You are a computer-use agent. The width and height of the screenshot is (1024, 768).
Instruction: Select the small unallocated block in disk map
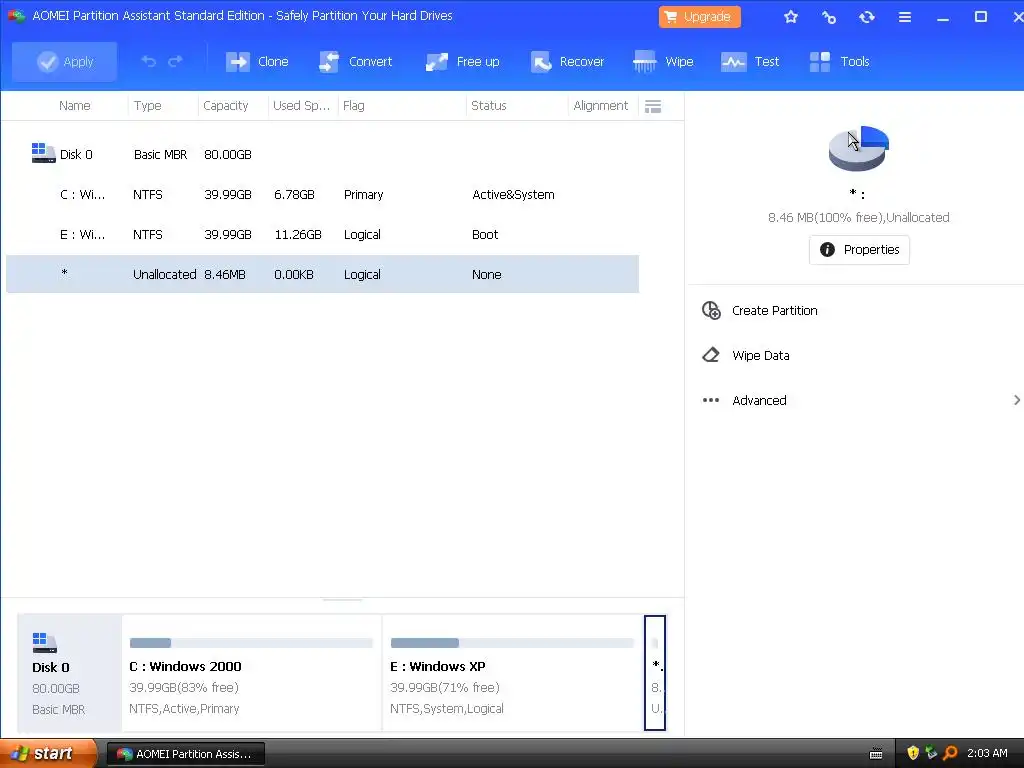coord(655,673)
